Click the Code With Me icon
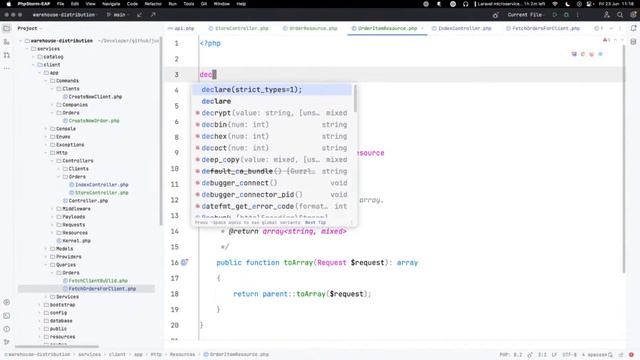The width and height of the screenshot is (640, 360). click(x=607, y=15)
